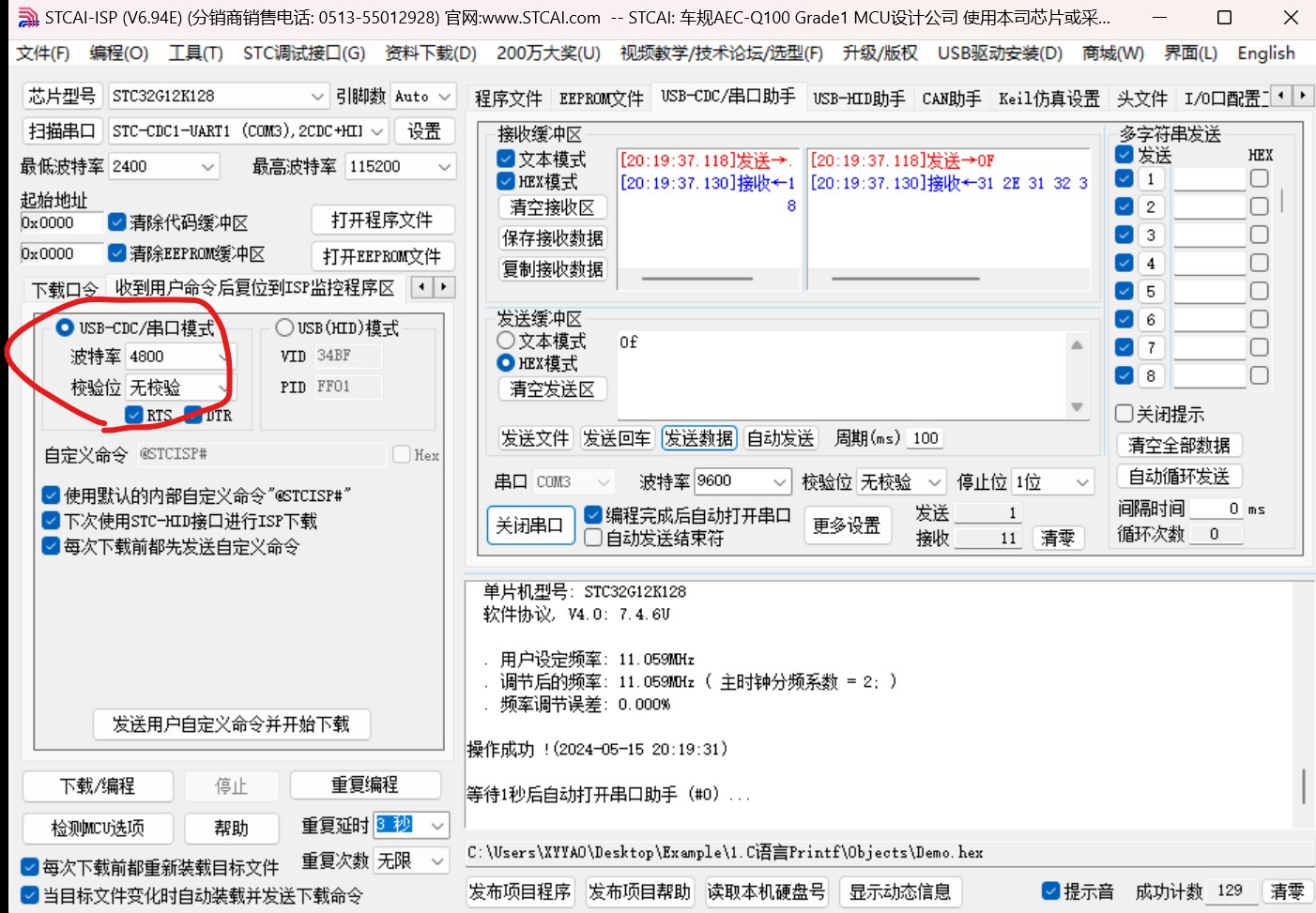This screenshot has width=1316, height=913.
Task: Click send buffer scrollbar up arrow
Action: (x=1077, y=345)
